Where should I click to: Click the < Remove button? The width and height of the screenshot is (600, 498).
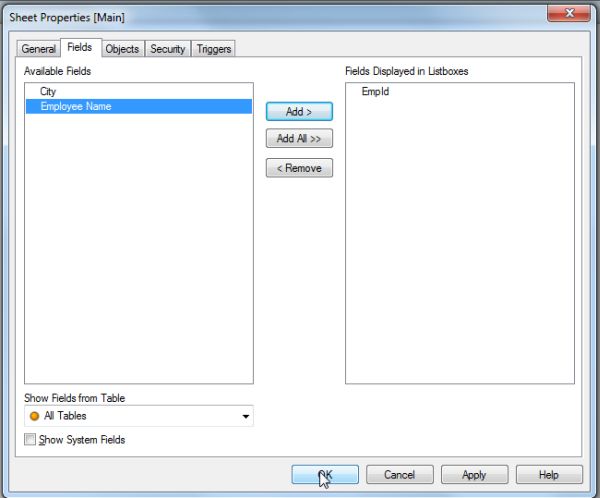(x=299, y=168)
